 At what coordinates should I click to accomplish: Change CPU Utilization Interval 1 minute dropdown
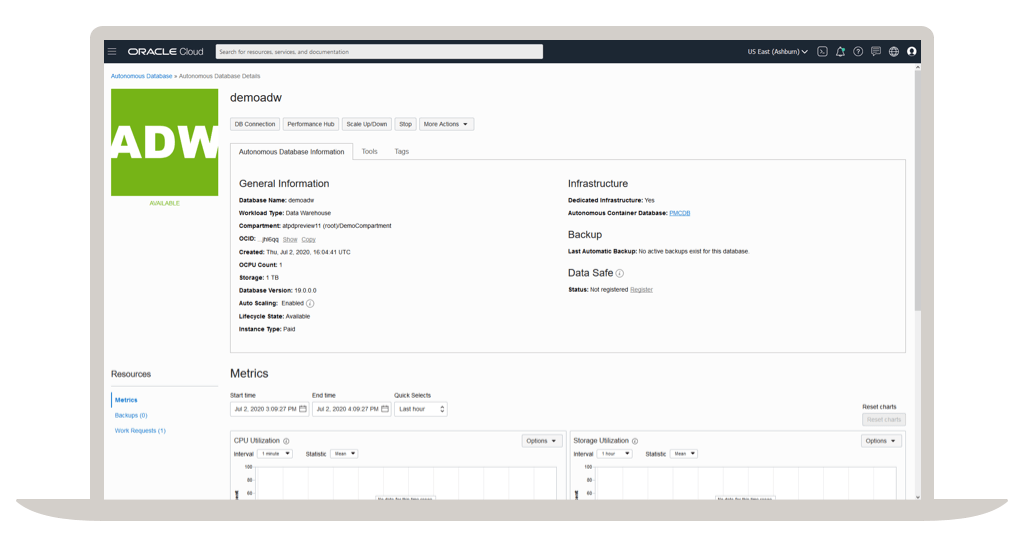point(275,454)
